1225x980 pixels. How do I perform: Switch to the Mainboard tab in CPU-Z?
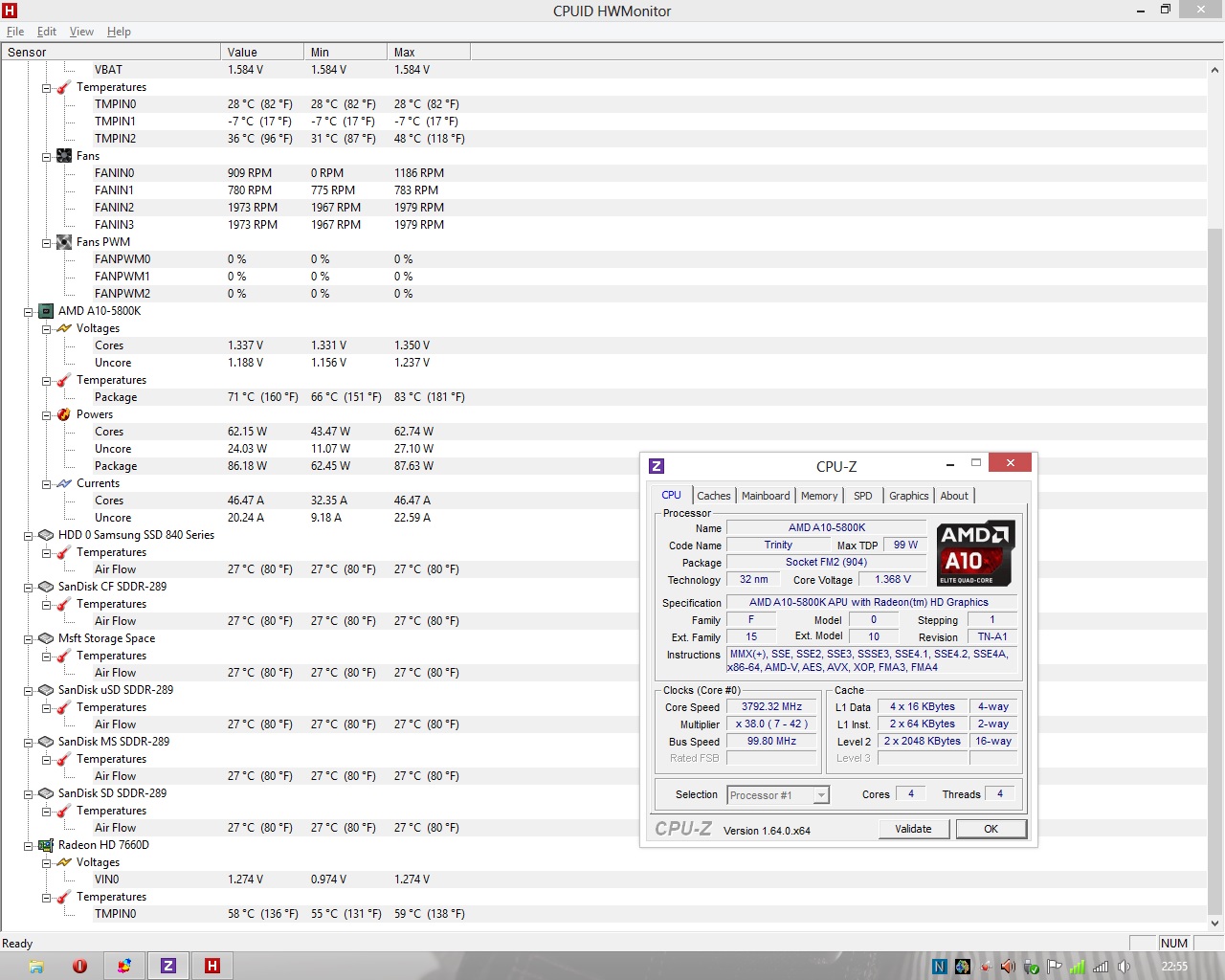[766, 496]
